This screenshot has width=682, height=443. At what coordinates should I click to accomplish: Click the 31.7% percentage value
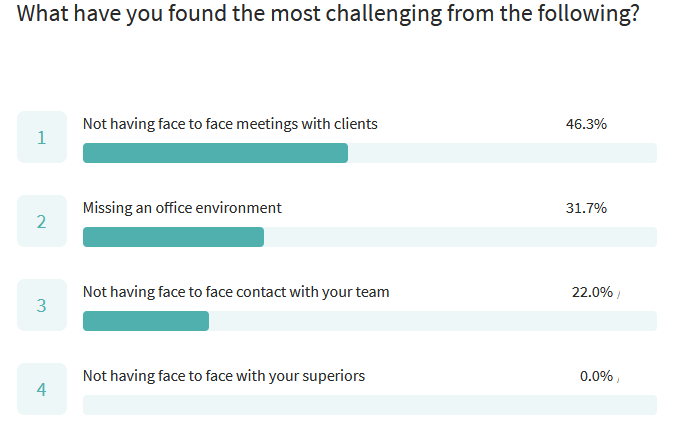pos(586,208)
